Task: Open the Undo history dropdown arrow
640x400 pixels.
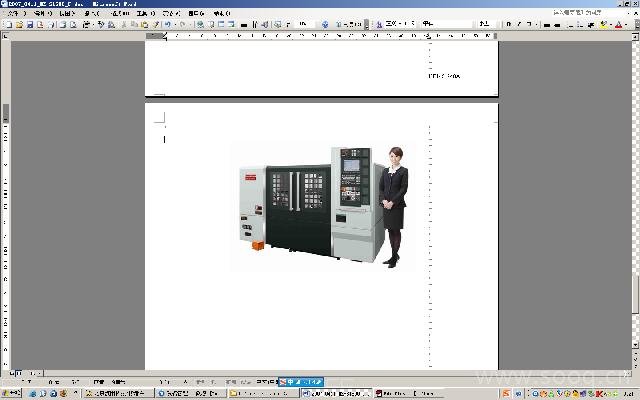Action: point(174,24)
